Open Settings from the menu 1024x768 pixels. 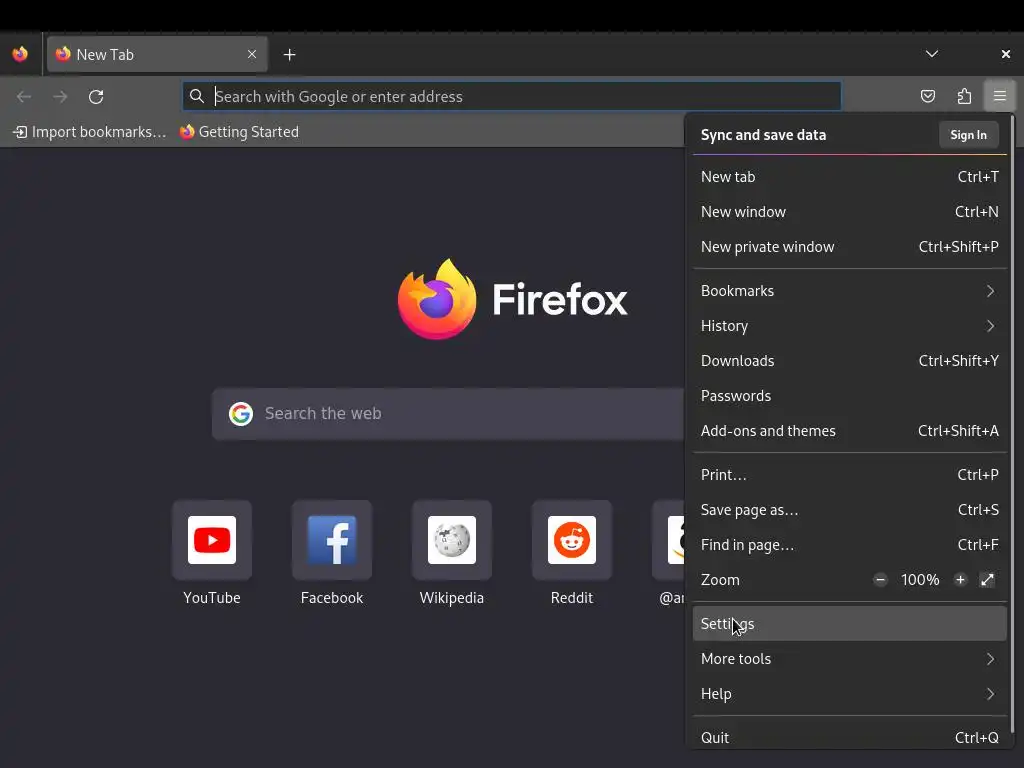[x=850, y=624]
